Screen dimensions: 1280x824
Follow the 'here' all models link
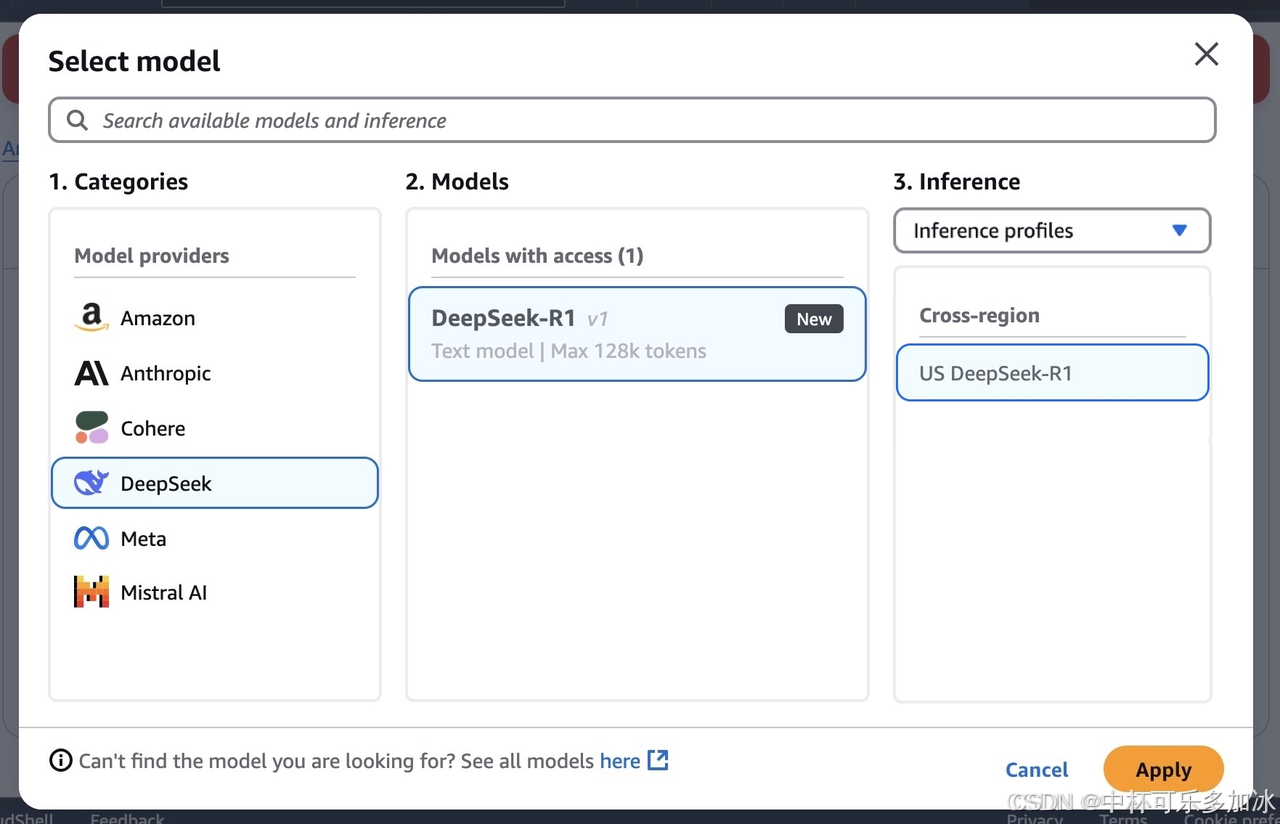[620, 761]
